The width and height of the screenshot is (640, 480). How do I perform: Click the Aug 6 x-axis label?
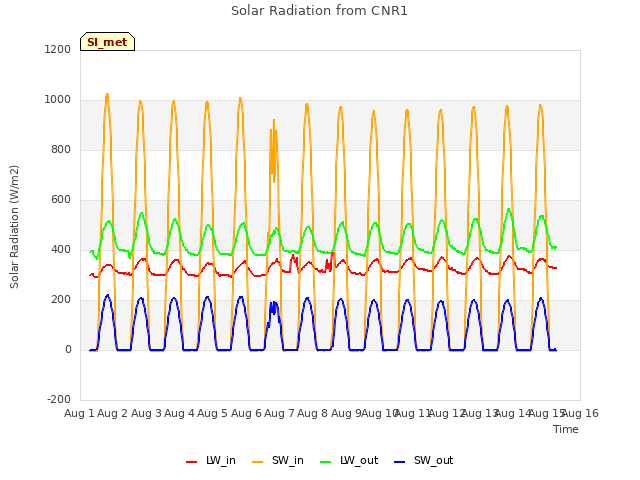pos(246,413)
